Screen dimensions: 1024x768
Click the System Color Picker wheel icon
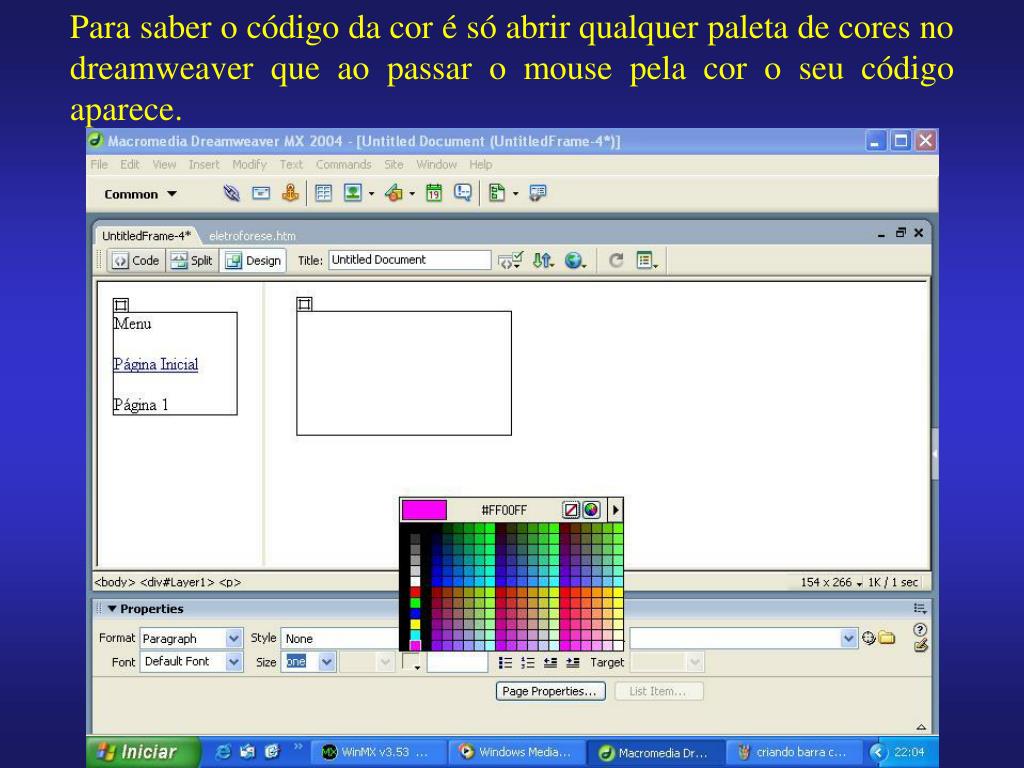pyautogui.click(x=591, y=510)
